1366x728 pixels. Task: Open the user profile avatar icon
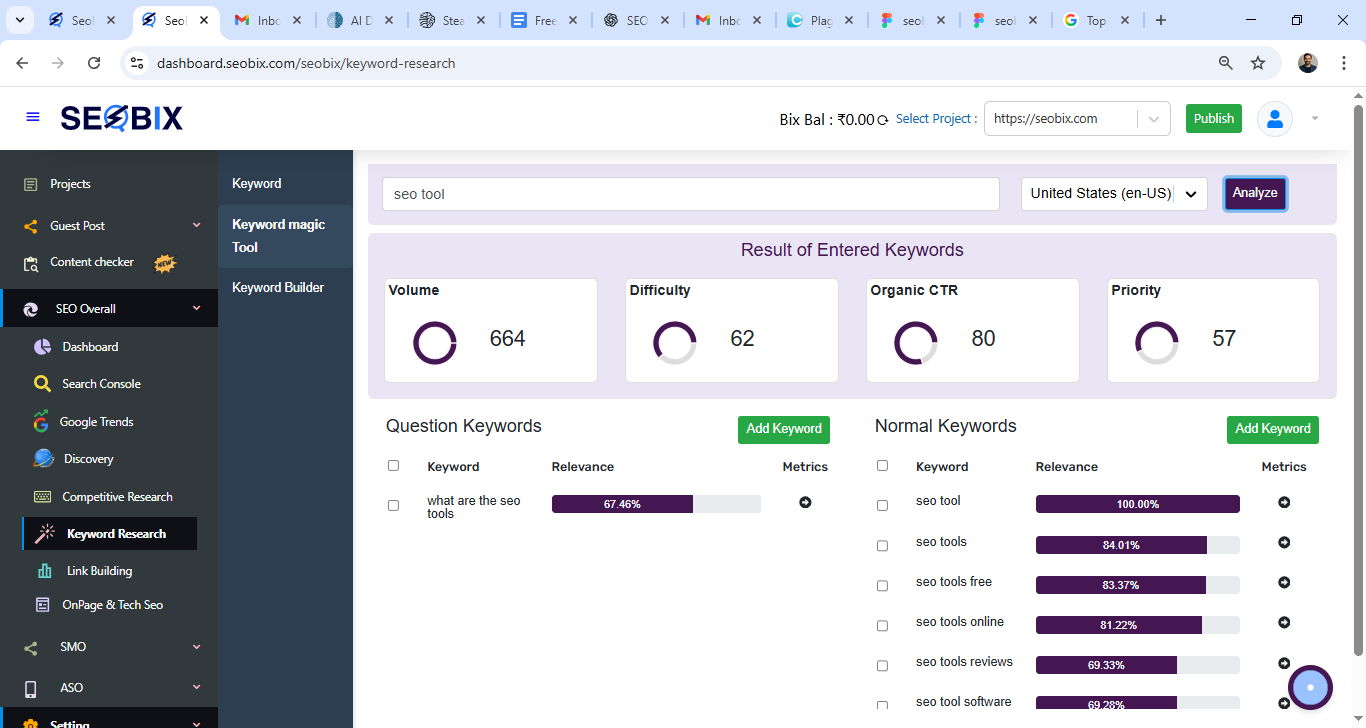pos(1274,119)
